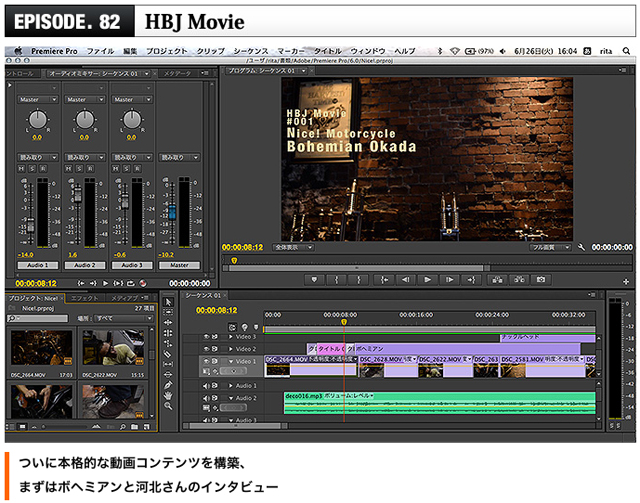640x503 pixels.
Task: Expand Audio 1 track
Action: [x=231, y=385]
